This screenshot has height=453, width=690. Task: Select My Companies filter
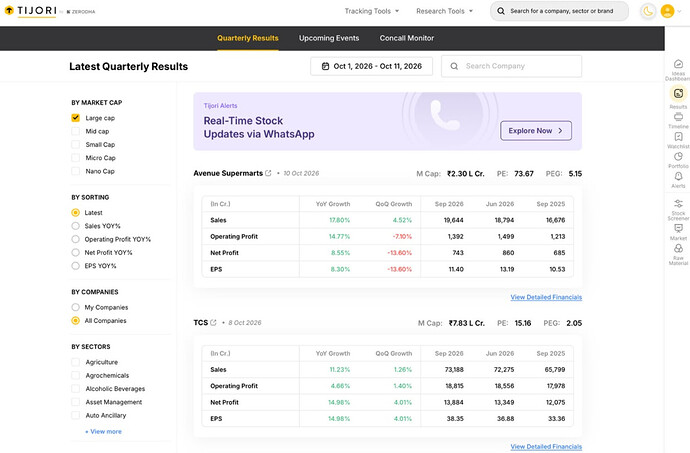[76, 307]
